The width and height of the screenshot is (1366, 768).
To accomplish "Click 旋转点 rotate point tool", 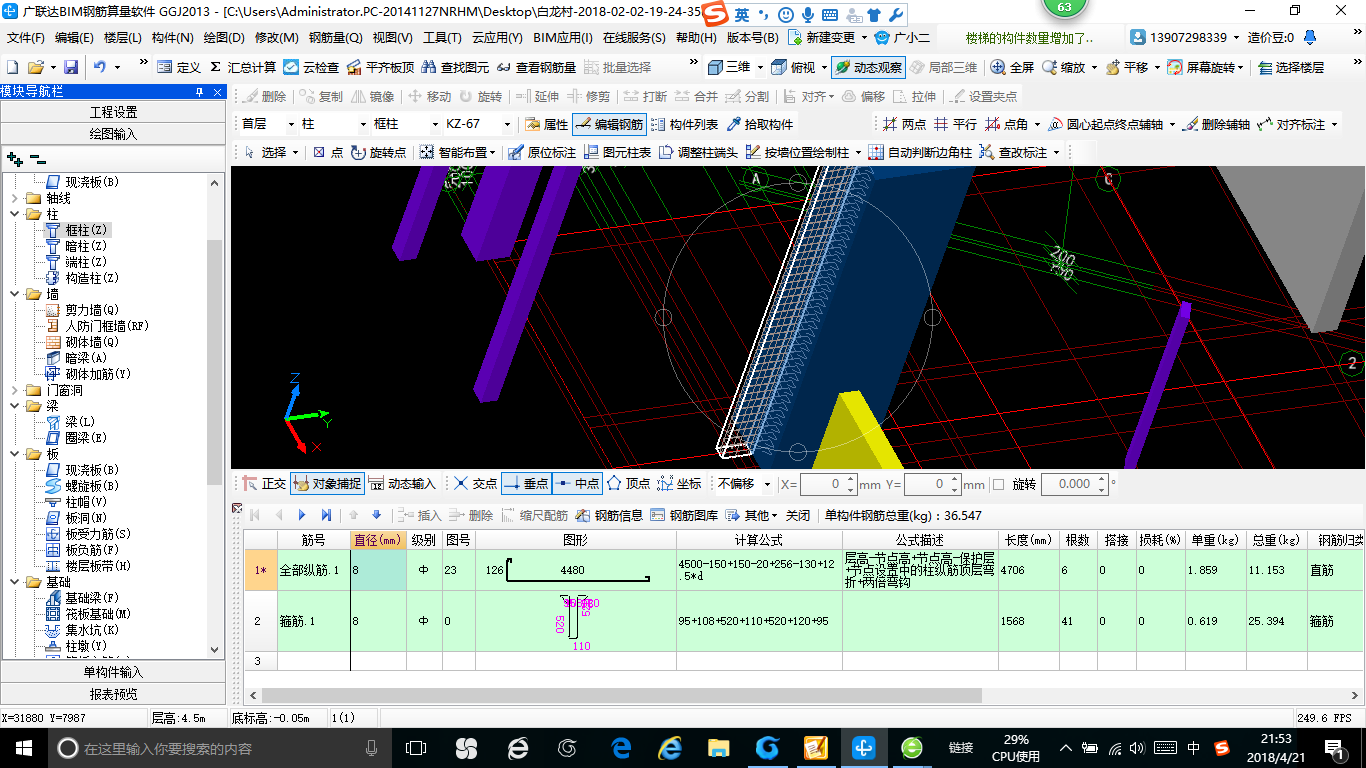I will tap(378, 152).
